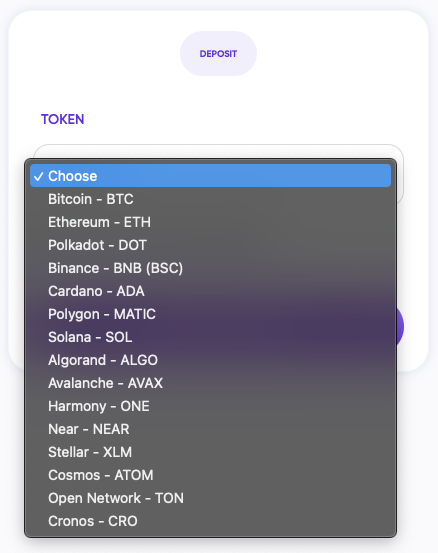This screenshot has height=553, width=438.
Task: Select Bitcoin - BTC from list
Action: click(211, 199)
